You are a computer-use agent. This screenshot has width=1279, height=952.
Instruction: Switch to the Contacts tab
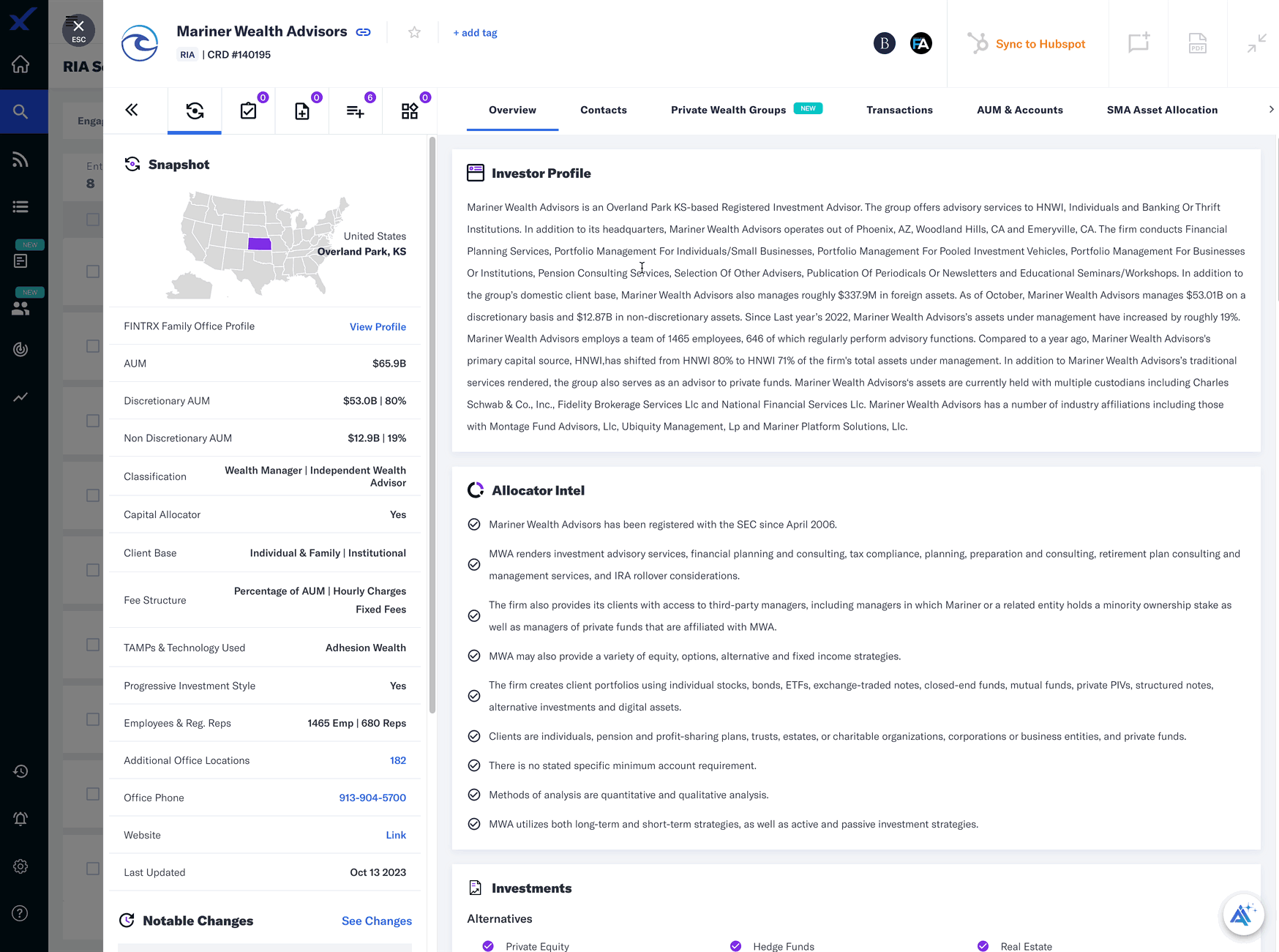[x=604, y=110]
